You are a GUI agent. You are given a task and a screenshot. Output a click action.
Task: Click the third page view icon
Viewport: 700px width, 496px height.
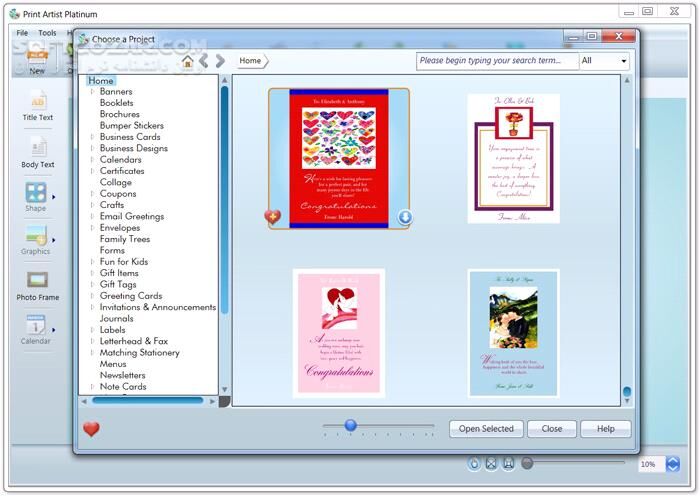pyautogui.click(x=508, y=464)
